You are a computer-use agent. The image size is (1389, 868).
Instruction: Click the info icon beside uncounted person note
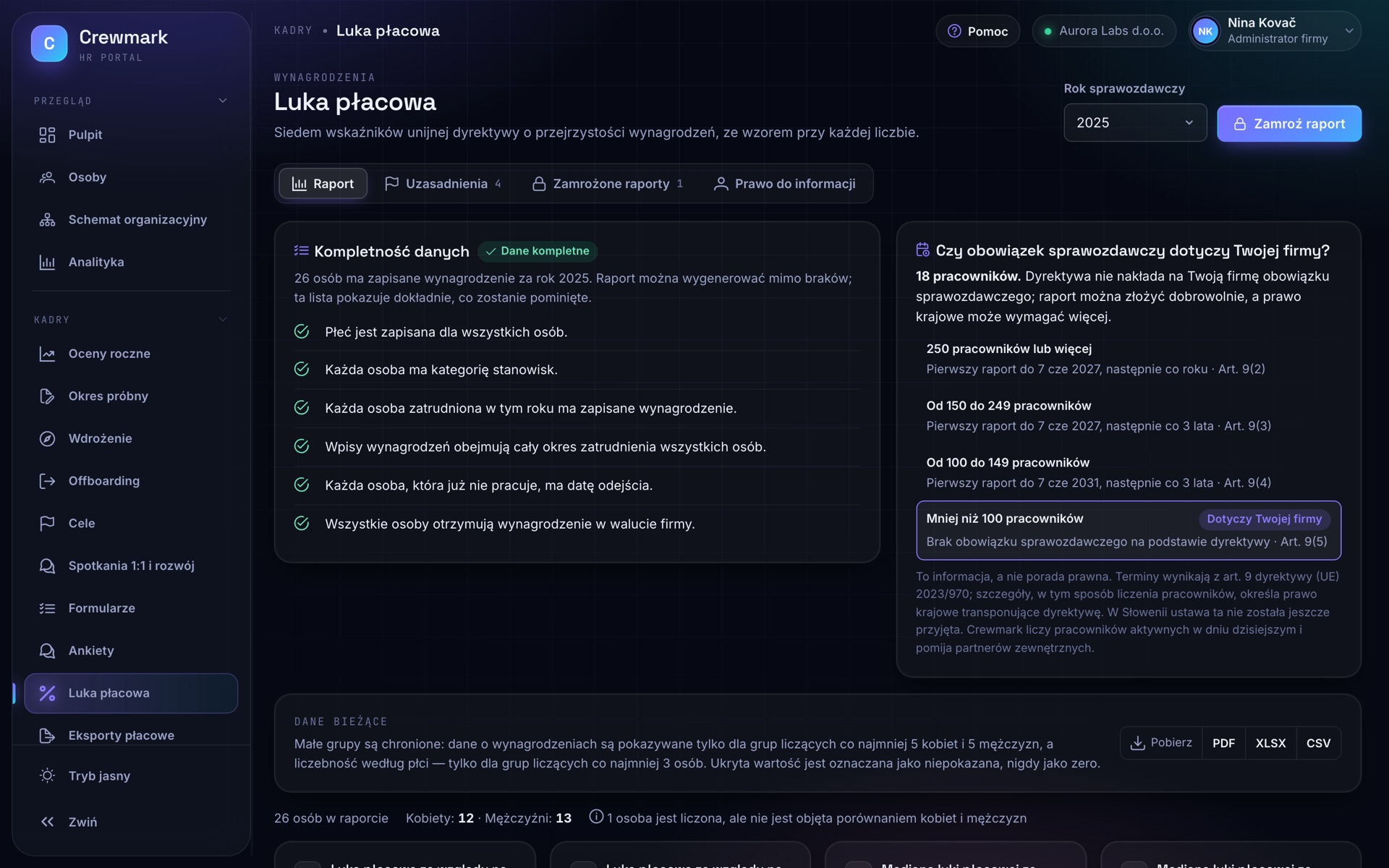pyautogui.click(x=596, y=817)
